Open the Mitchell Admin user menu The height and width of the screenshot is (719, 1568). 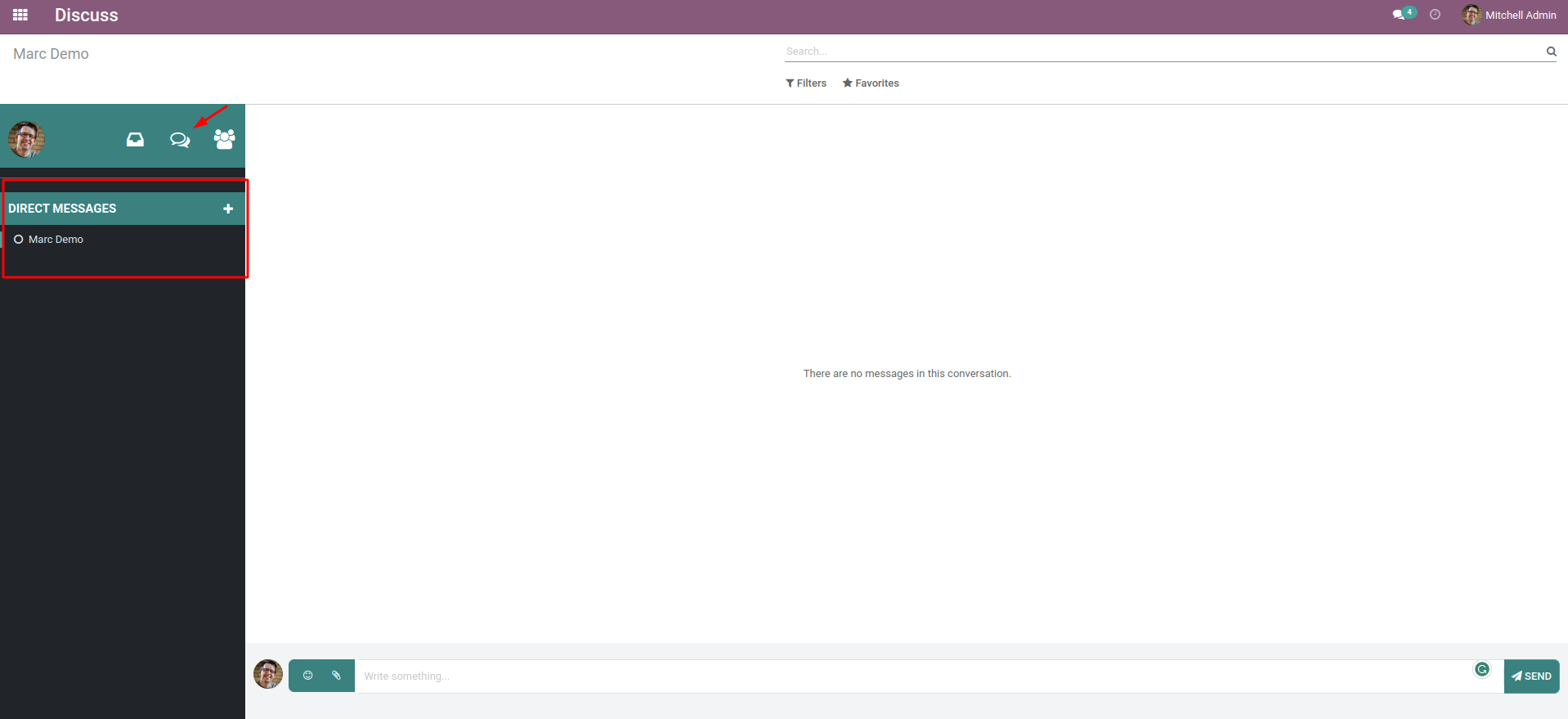point(1509,15)
